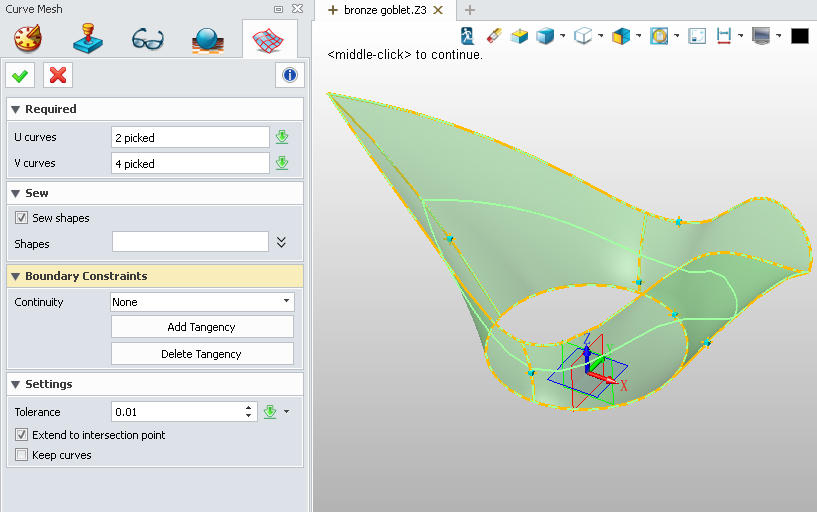Open dropdown arrow beside zoom magnifier icon
Image resolution: width=817 pixels, height=512 pixels.
coord(677,36)
